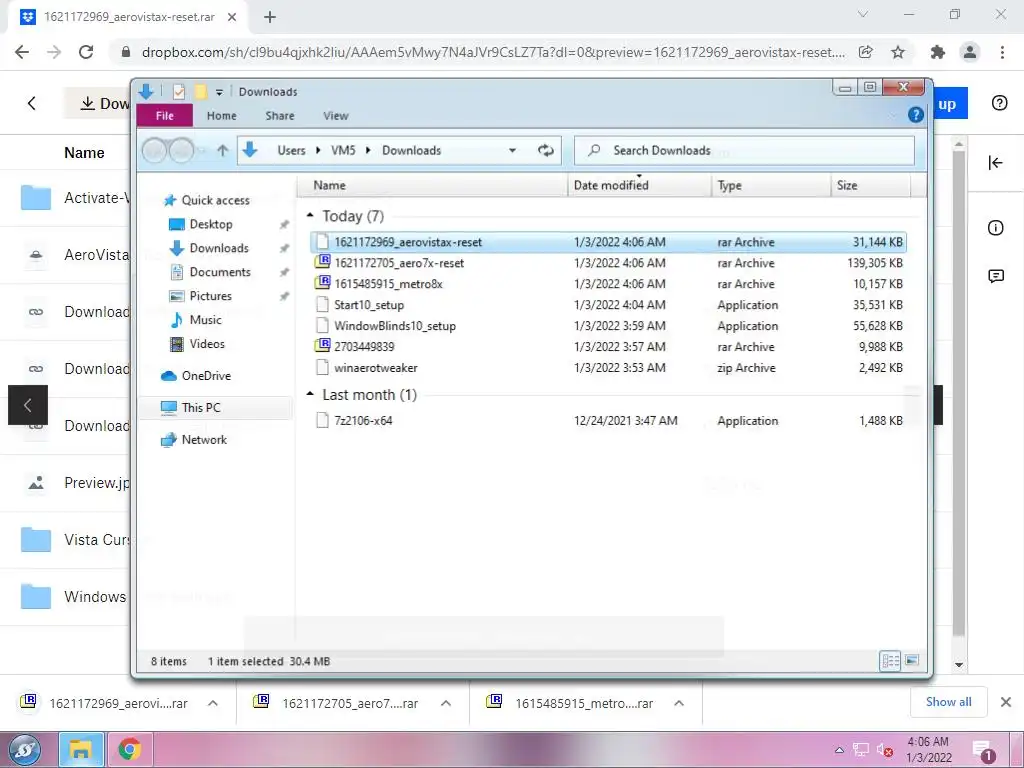Switch to details view button
The image size is (1024, 768).
891,660
